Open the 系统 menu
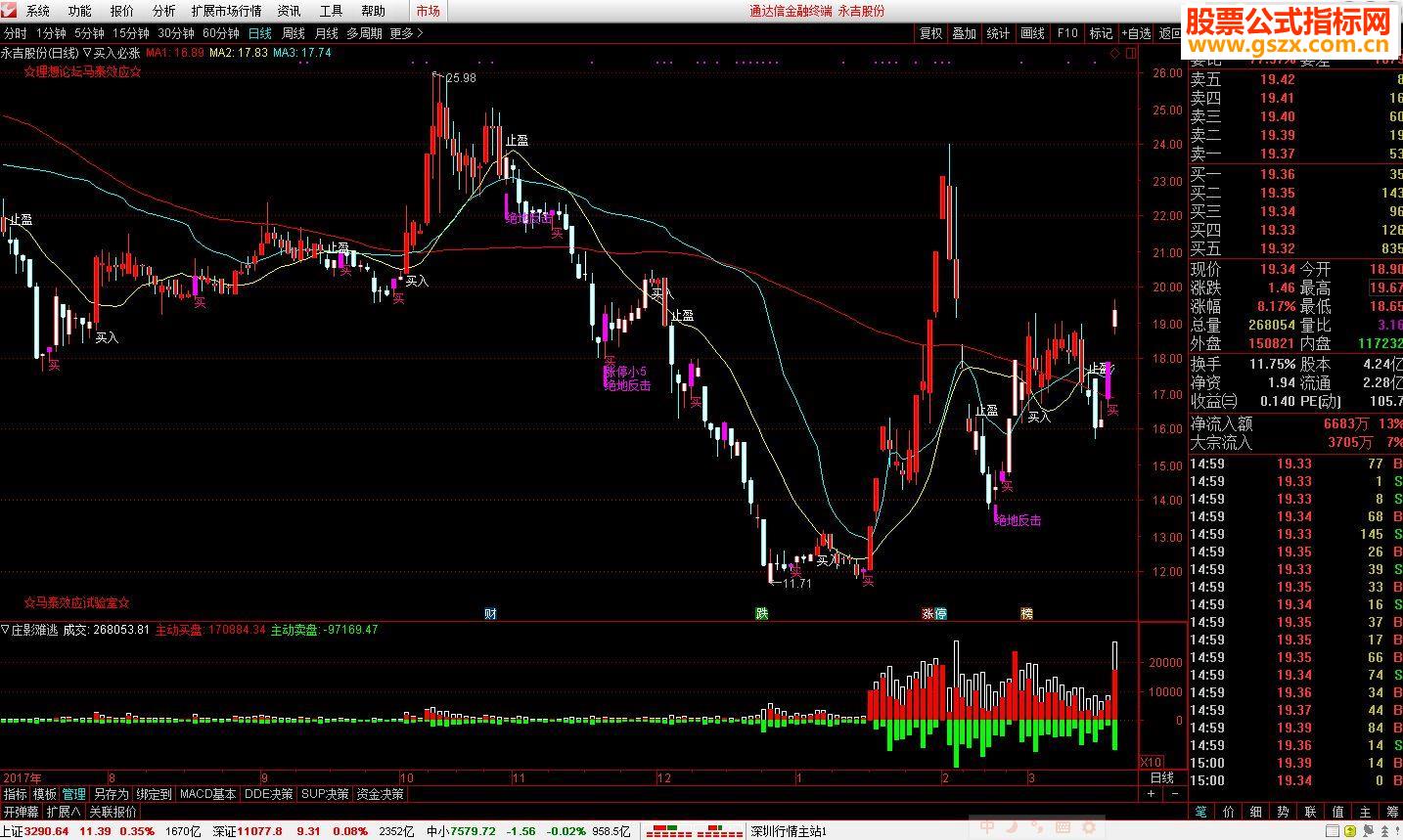Image resolution: width=1403 pixels, height=840 pixels. 37,11
